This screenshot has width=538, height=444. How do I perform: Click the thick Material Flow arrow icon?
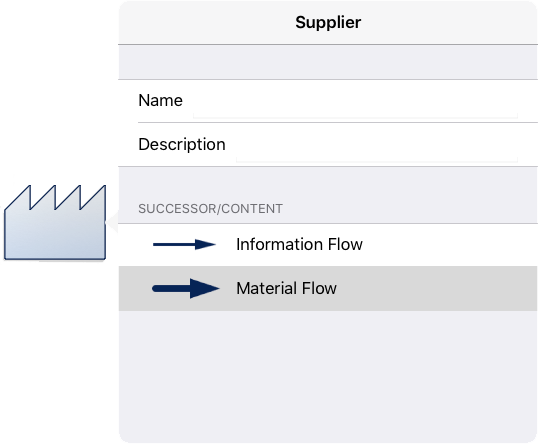click(x=186, y=289)
